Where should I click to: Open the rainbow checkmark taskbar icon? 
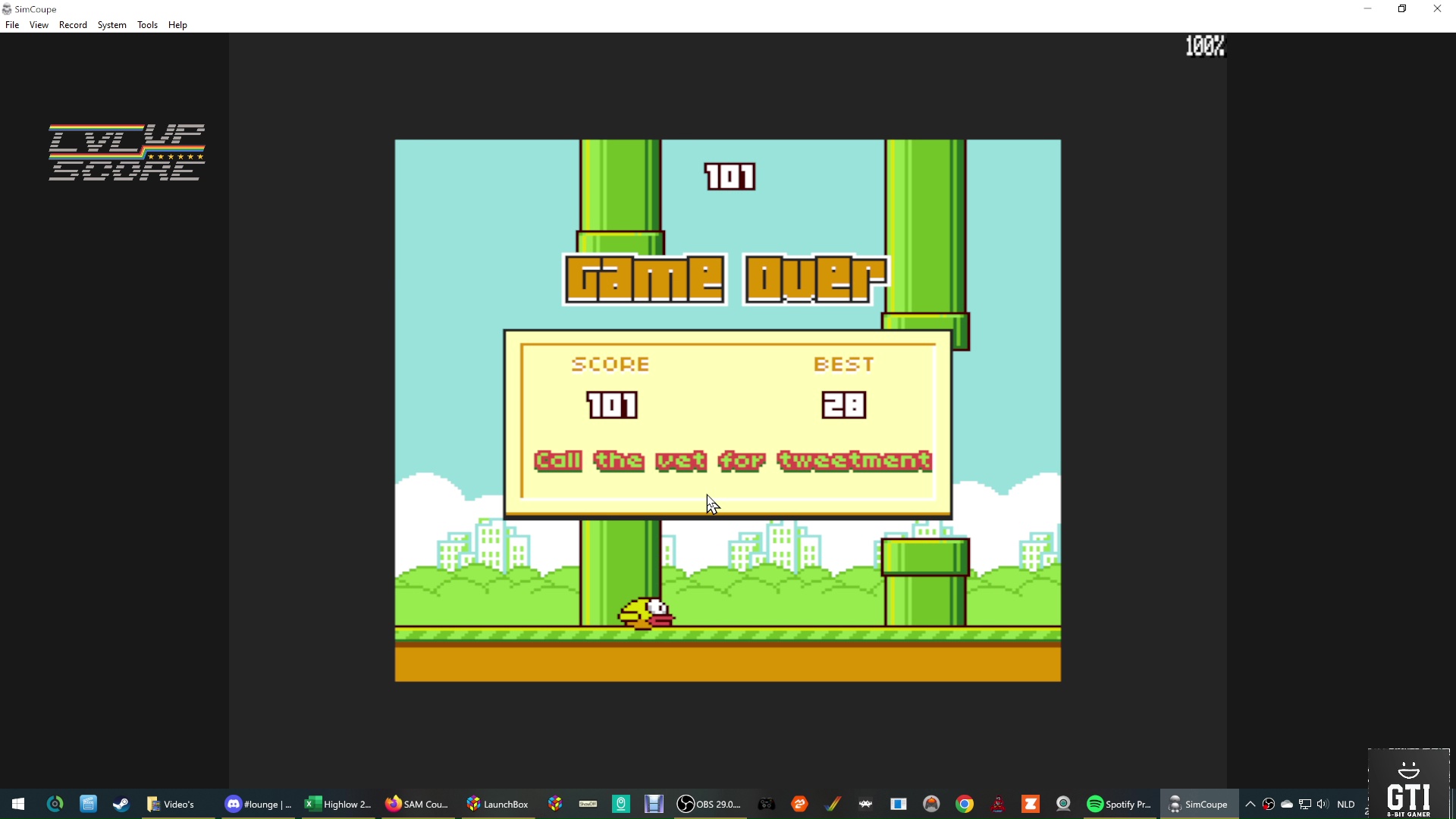[x=833, y=804]
